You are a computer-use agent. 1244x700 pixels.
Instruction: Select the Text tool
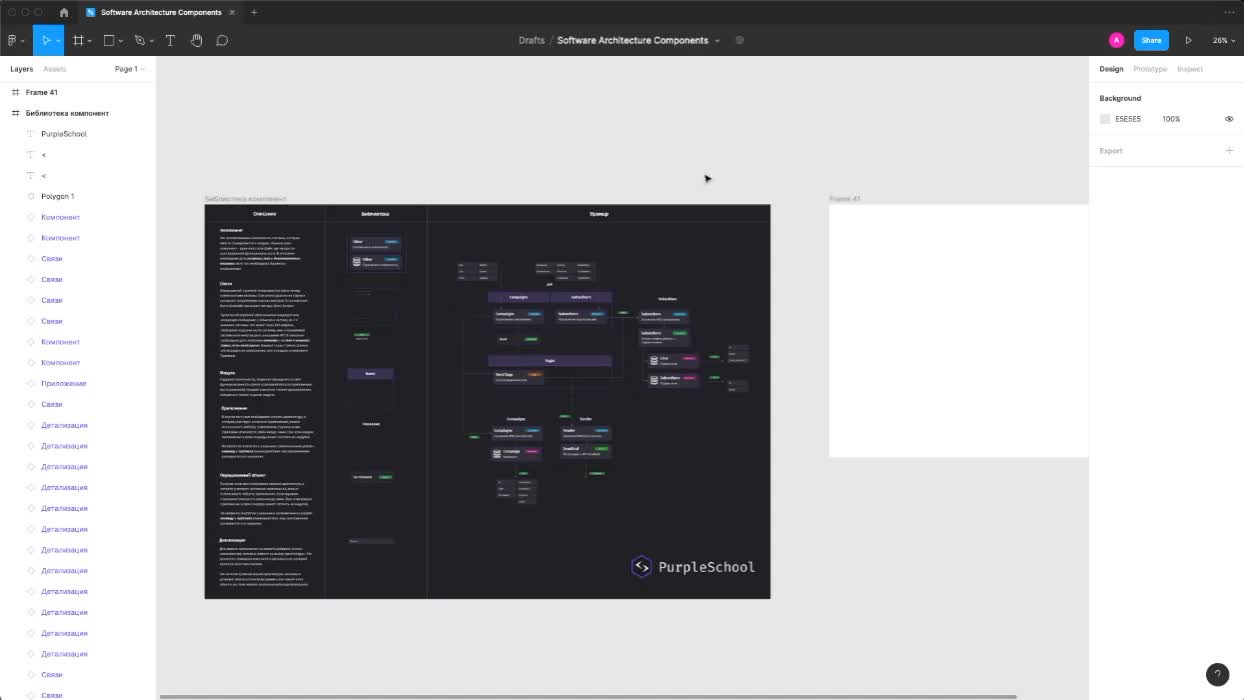coord(170,40)
